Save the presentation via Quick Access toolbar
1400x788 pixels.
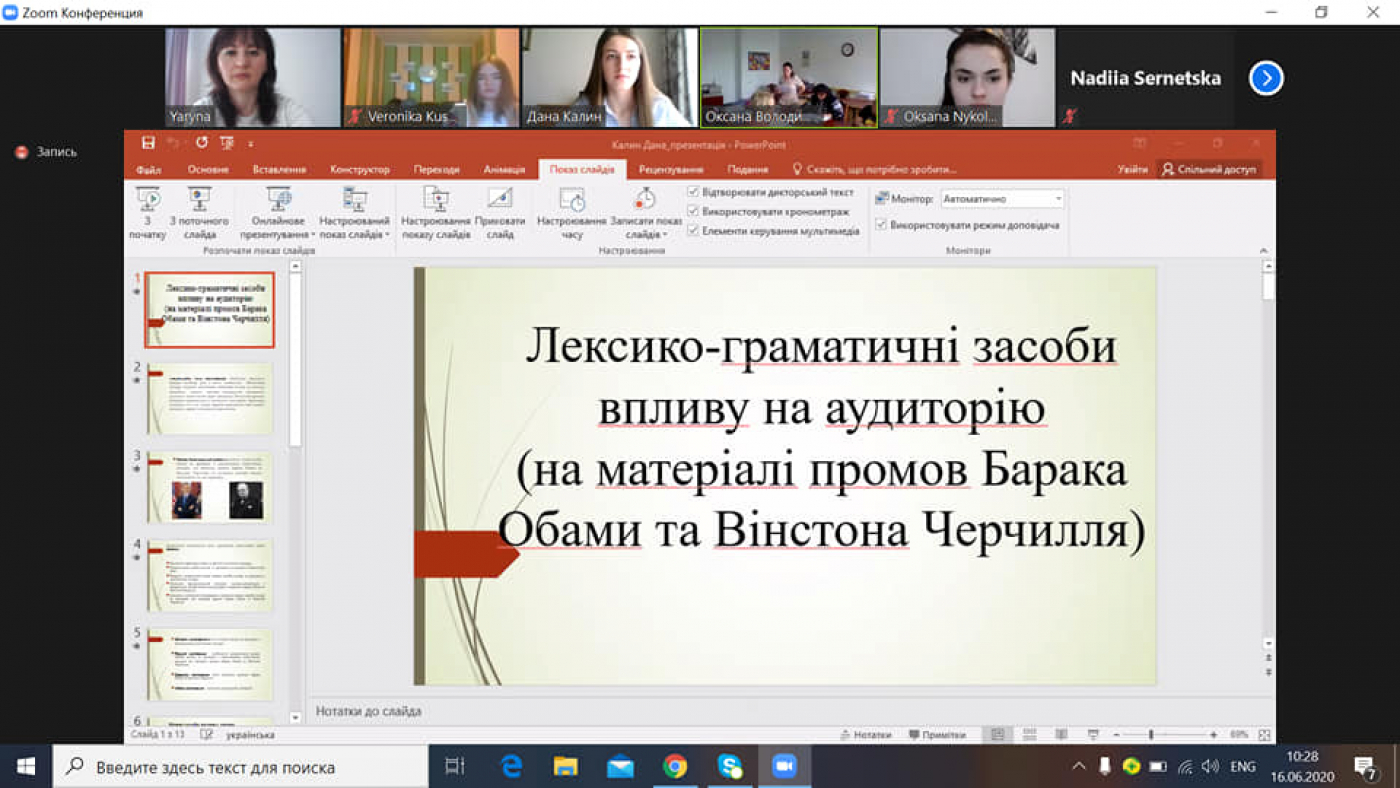[x=148, y=144]
